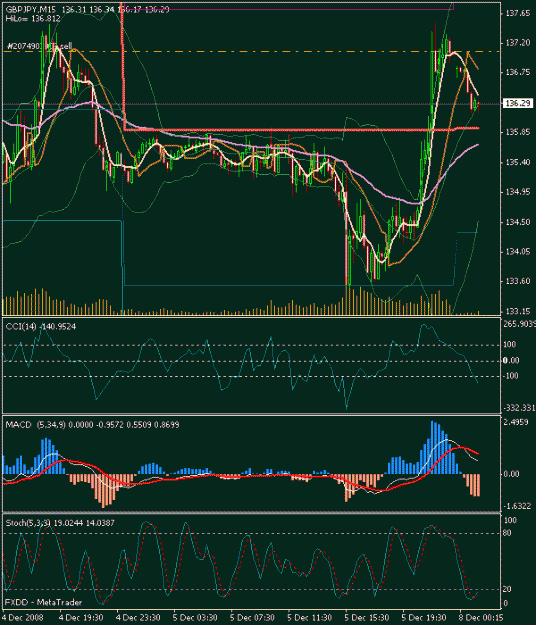The height and width of the screenshot is (625, 536).
Task: Click the 5 Dec 11:30 time label
Action: point(309,617)
